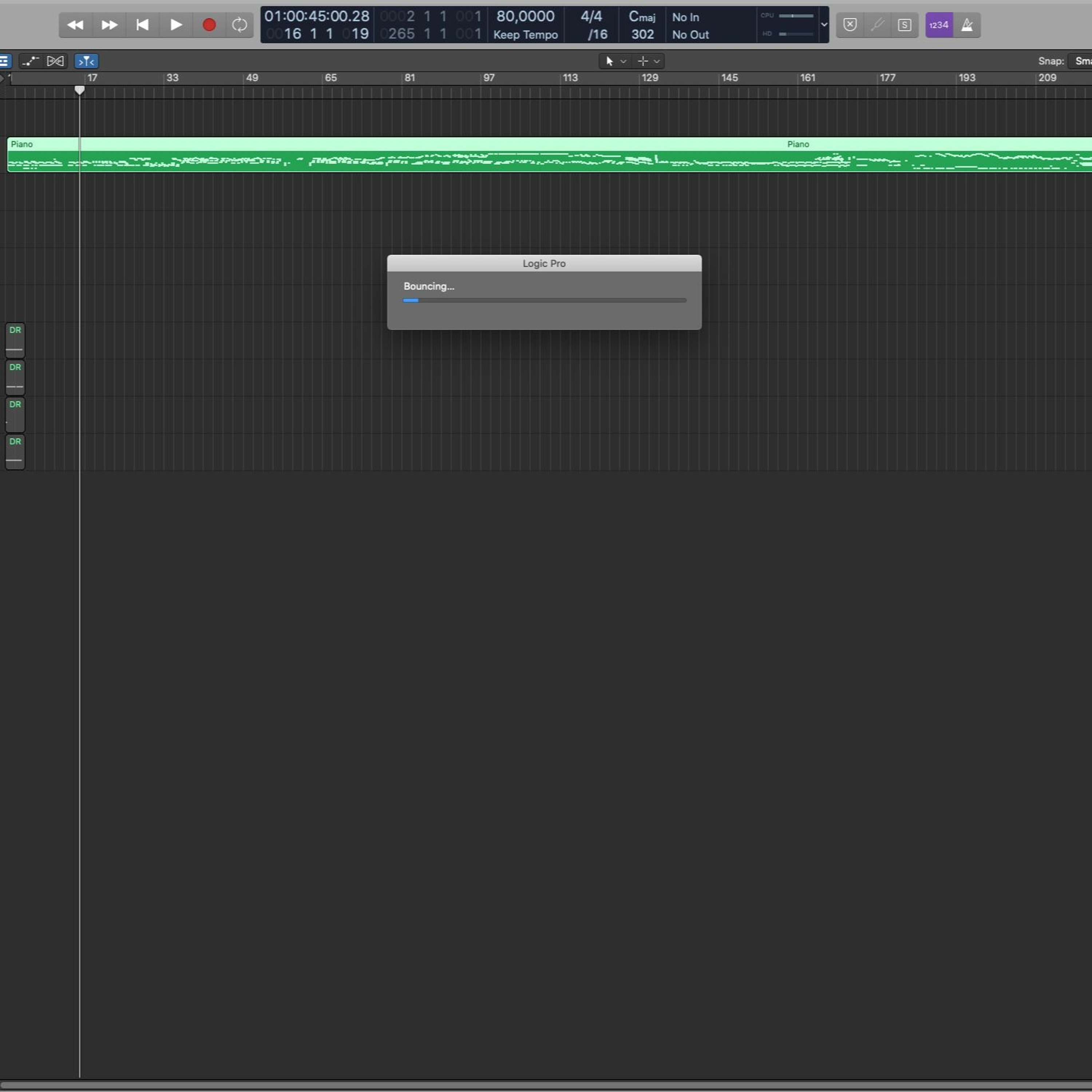Image resolution: width=1092 pixels, height=1092 pixels.
Task: Click the Solo S button
Action: point(904,25)
